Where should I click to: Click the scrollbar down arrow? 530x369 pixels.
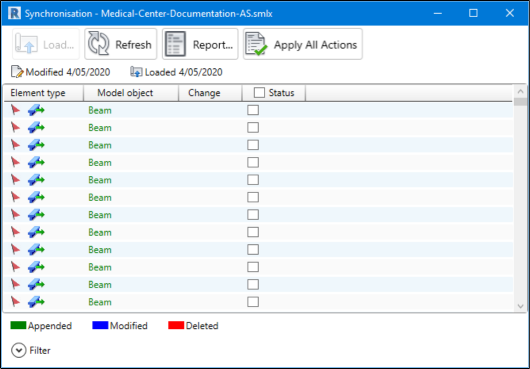coord(520,306)
